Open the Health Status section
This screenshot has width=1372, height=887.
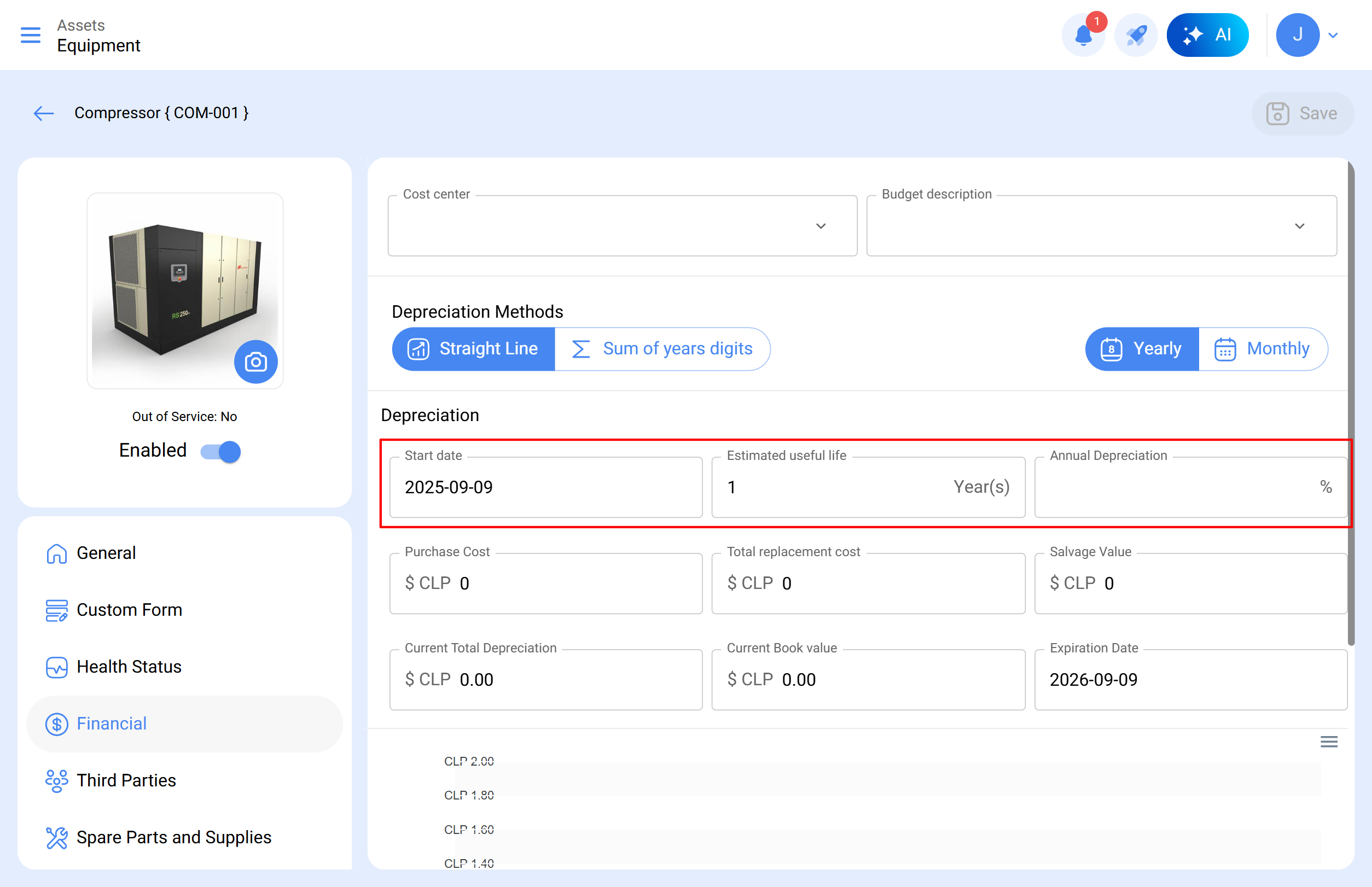(x=129, y=667)
